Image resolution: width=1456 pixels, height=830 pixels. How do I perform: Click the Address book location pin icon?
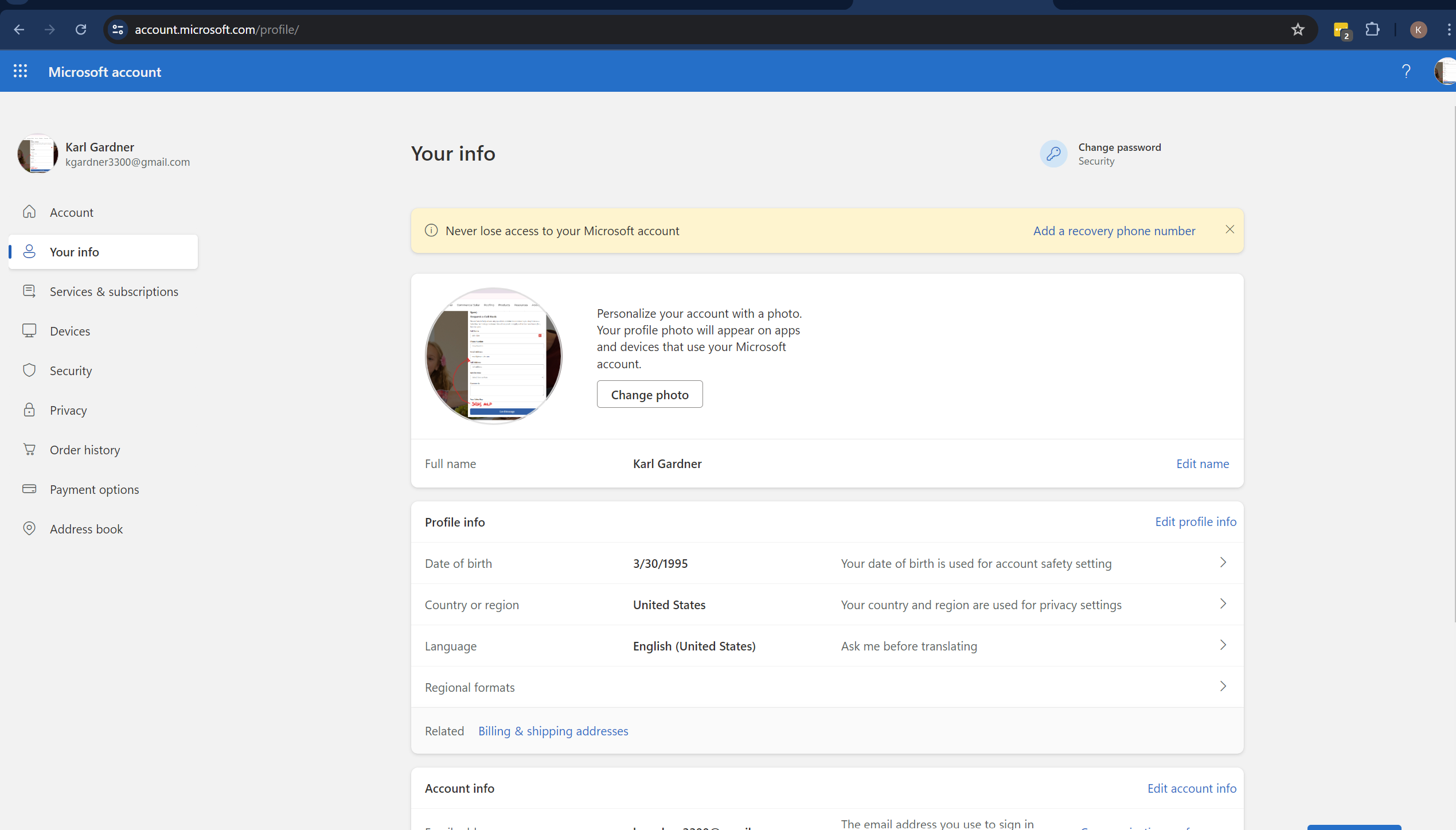point(29,529)
